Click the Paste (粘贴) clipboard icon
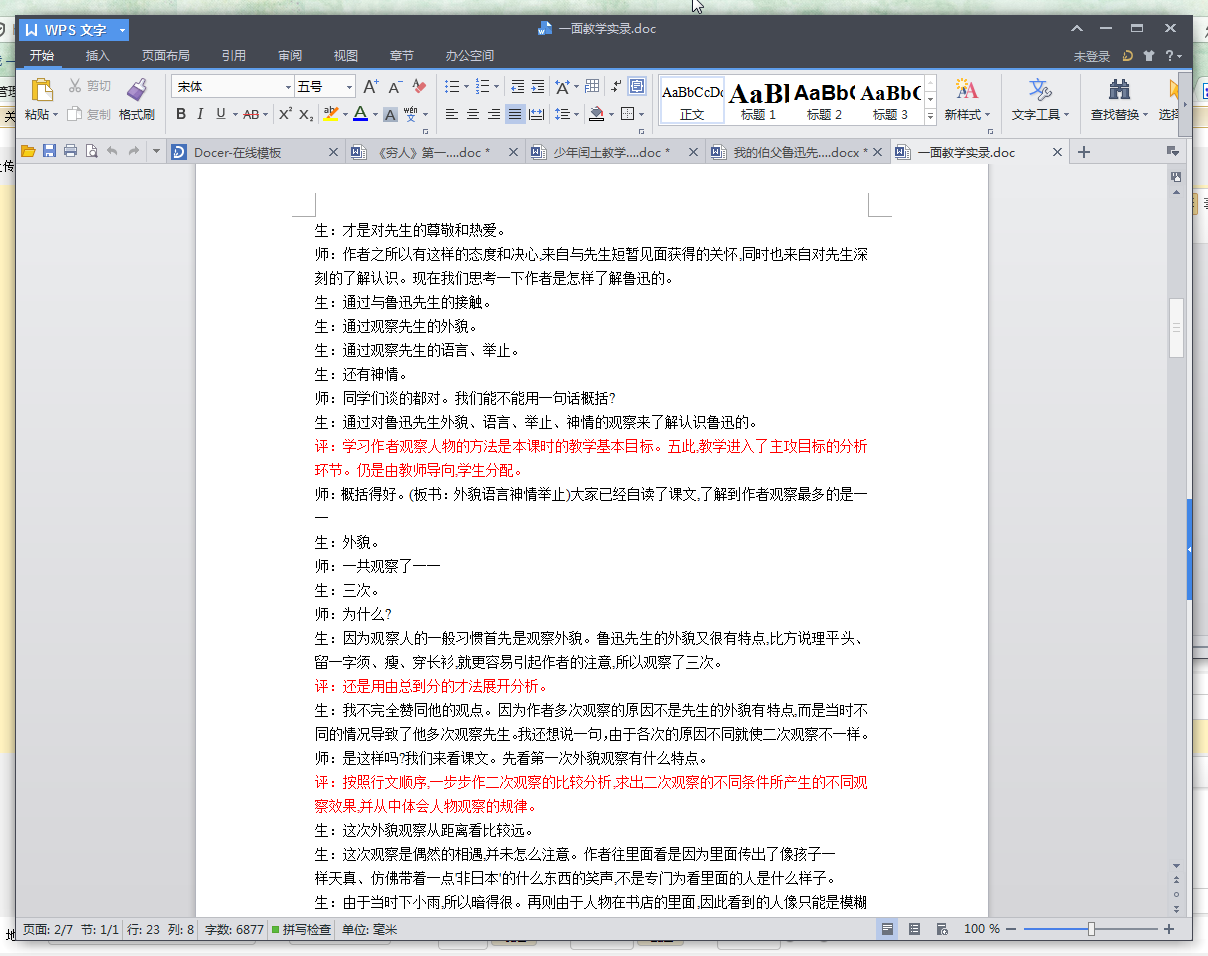The width and height of the screenshot is (1208, 956). coord(41,90)
